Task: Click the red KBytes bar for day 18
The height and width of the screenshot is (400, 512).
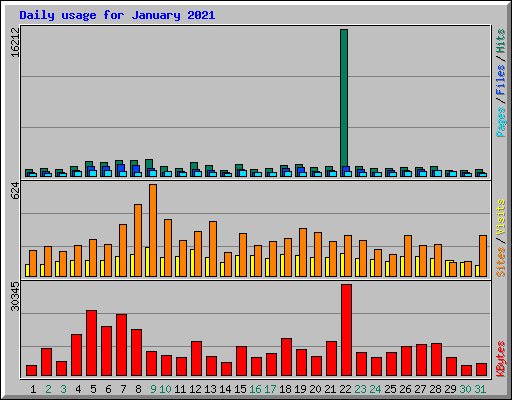Action: 287,357
